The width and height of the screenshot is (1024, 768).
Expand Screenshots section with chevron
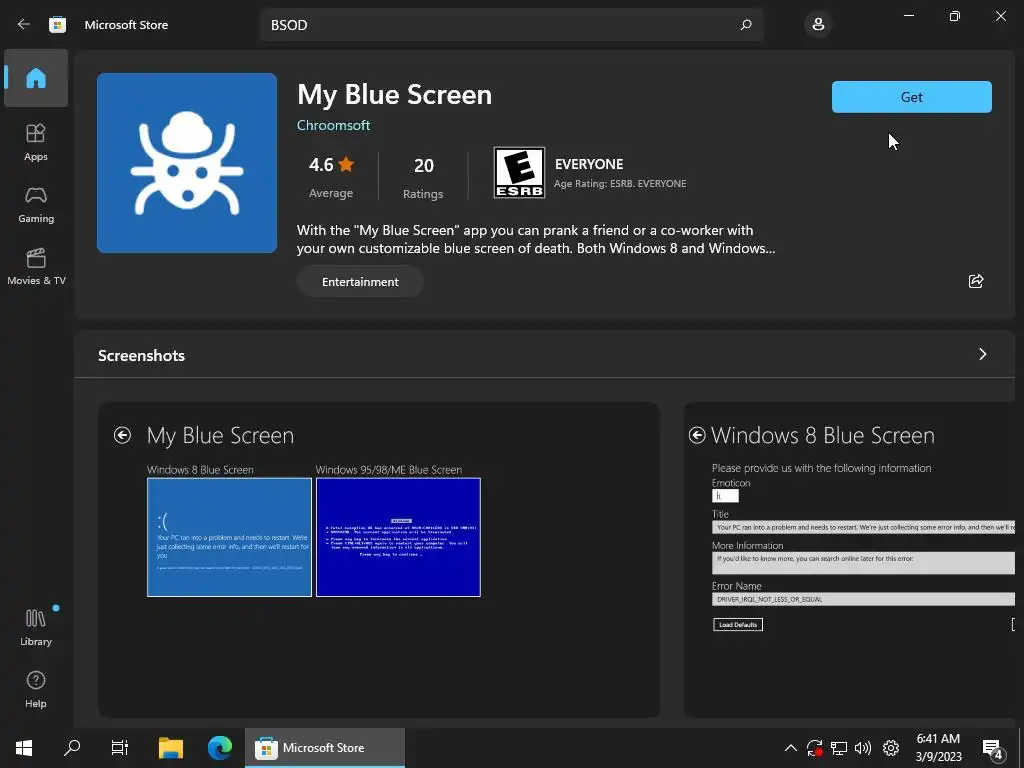click(x=982, y=354)
